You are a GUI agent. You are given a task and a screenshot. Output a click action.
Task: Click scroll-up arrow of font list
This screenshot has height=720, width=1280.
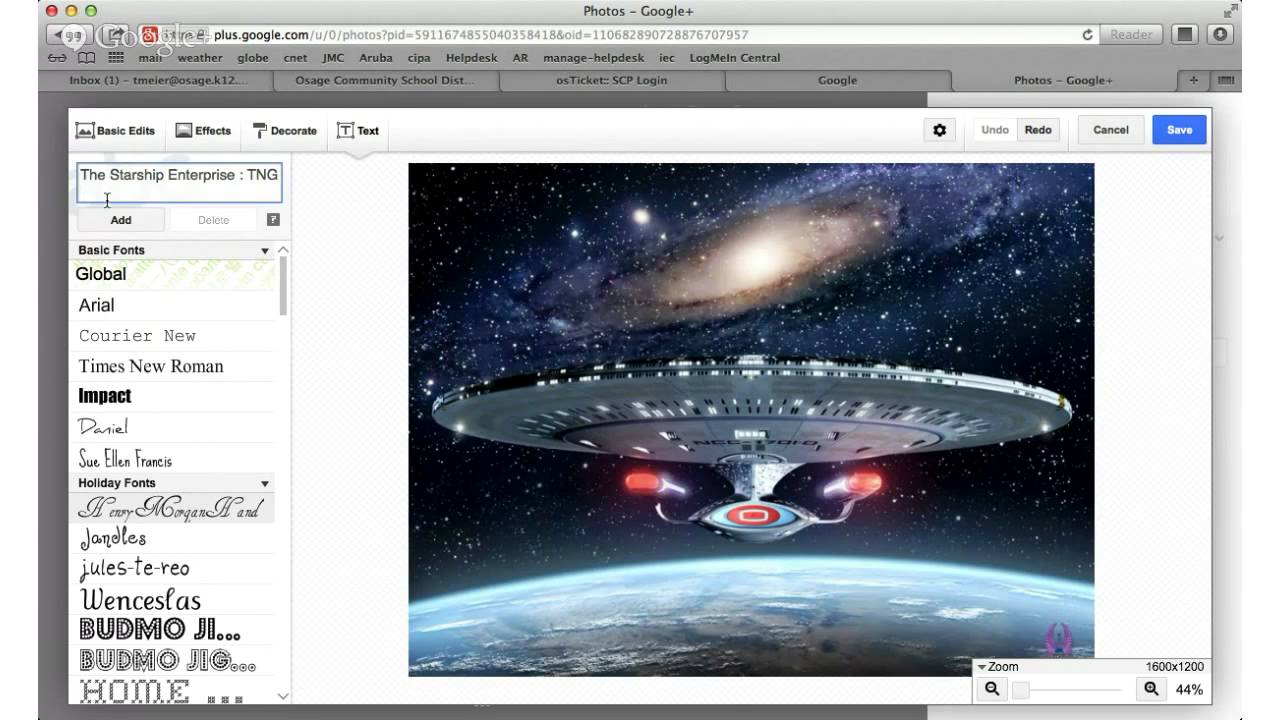283,250
